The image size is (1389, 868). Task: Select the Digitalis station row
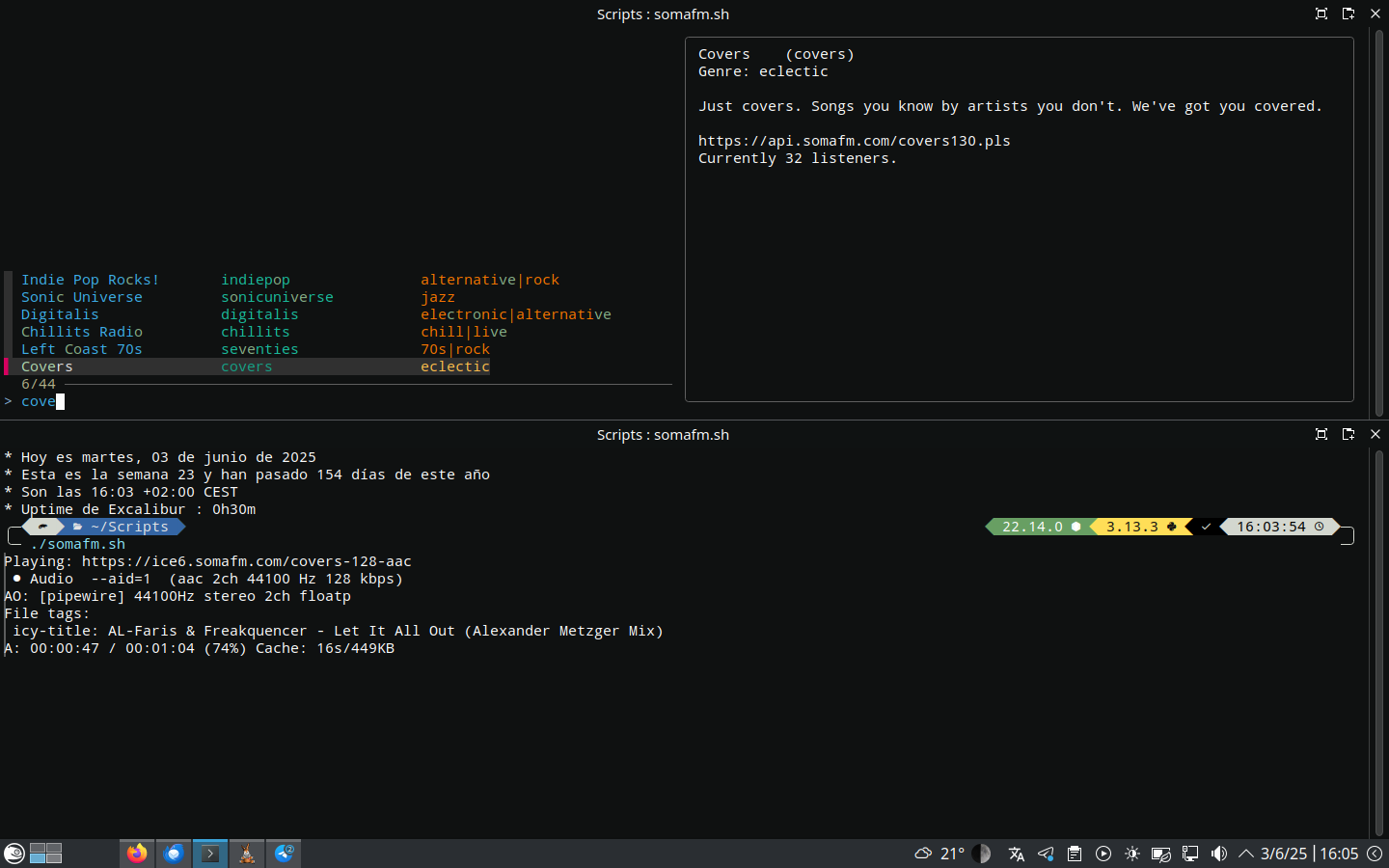pyautogui.click(x=338, y=314)
